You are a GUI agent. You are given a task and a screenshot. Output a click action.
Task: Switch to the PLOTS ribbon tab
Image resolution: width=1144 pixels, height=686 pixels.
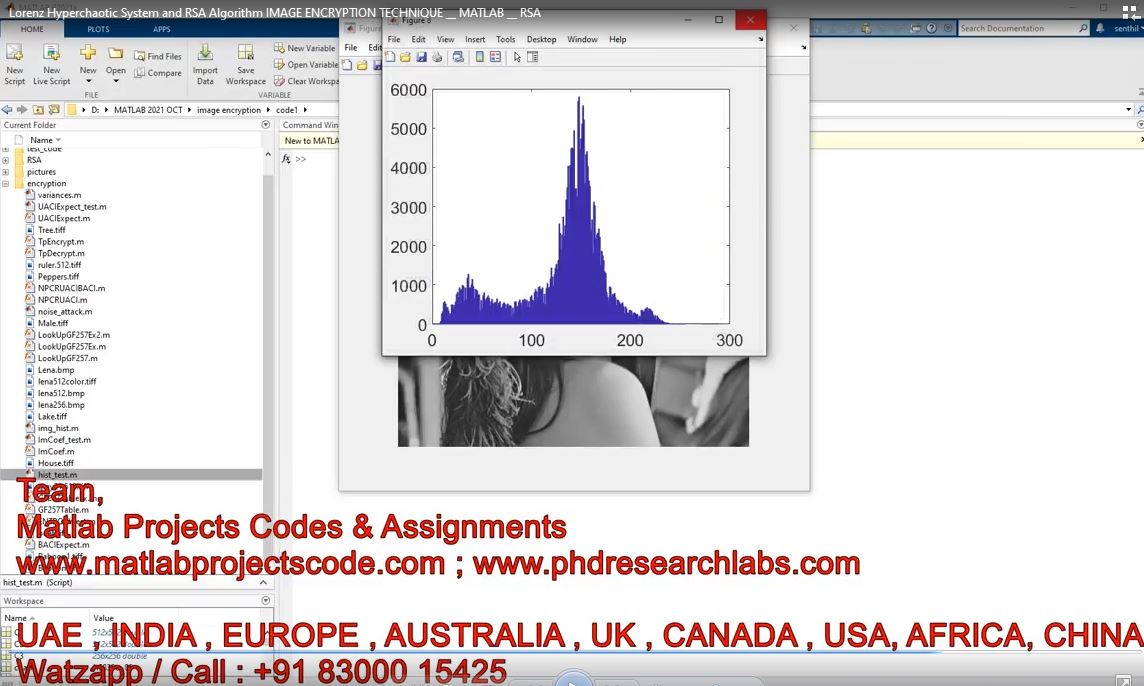(x=98, y=29)
